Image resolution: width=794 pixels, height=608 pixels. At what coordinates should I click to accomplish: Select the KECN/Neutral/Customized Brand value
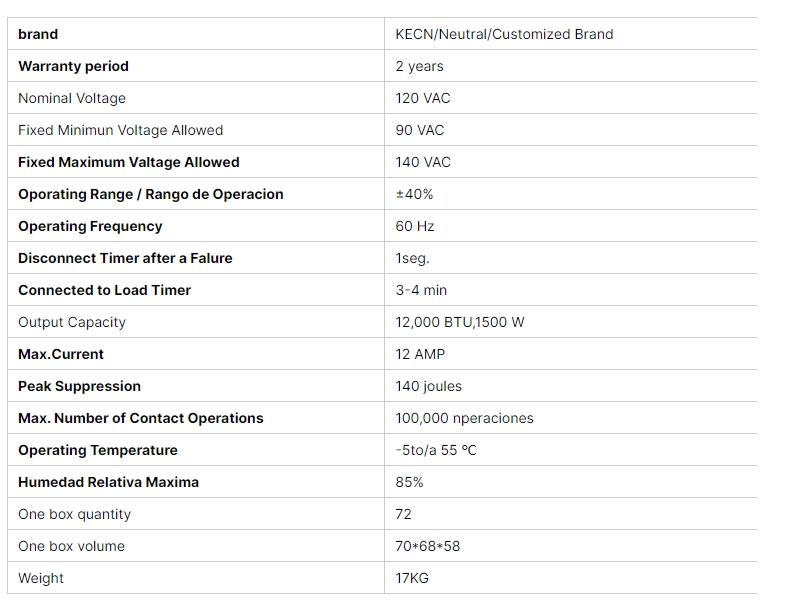[x=504, y=34]
